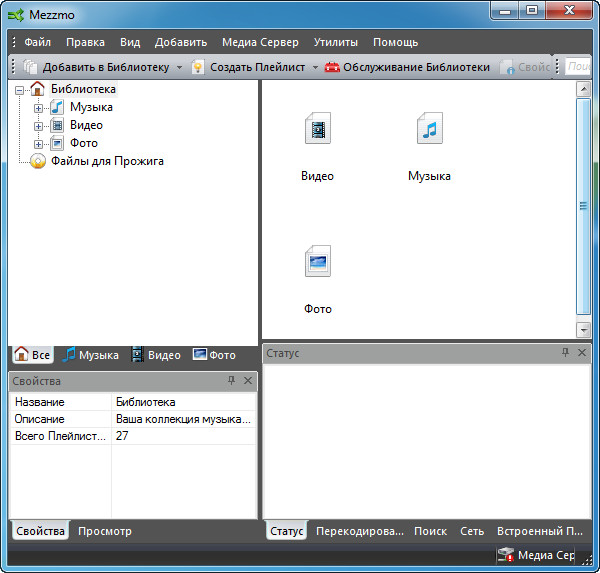The image size is (600, 573).
Task: Click the Добавить в Библиотеку button
Action: point(96,67)
